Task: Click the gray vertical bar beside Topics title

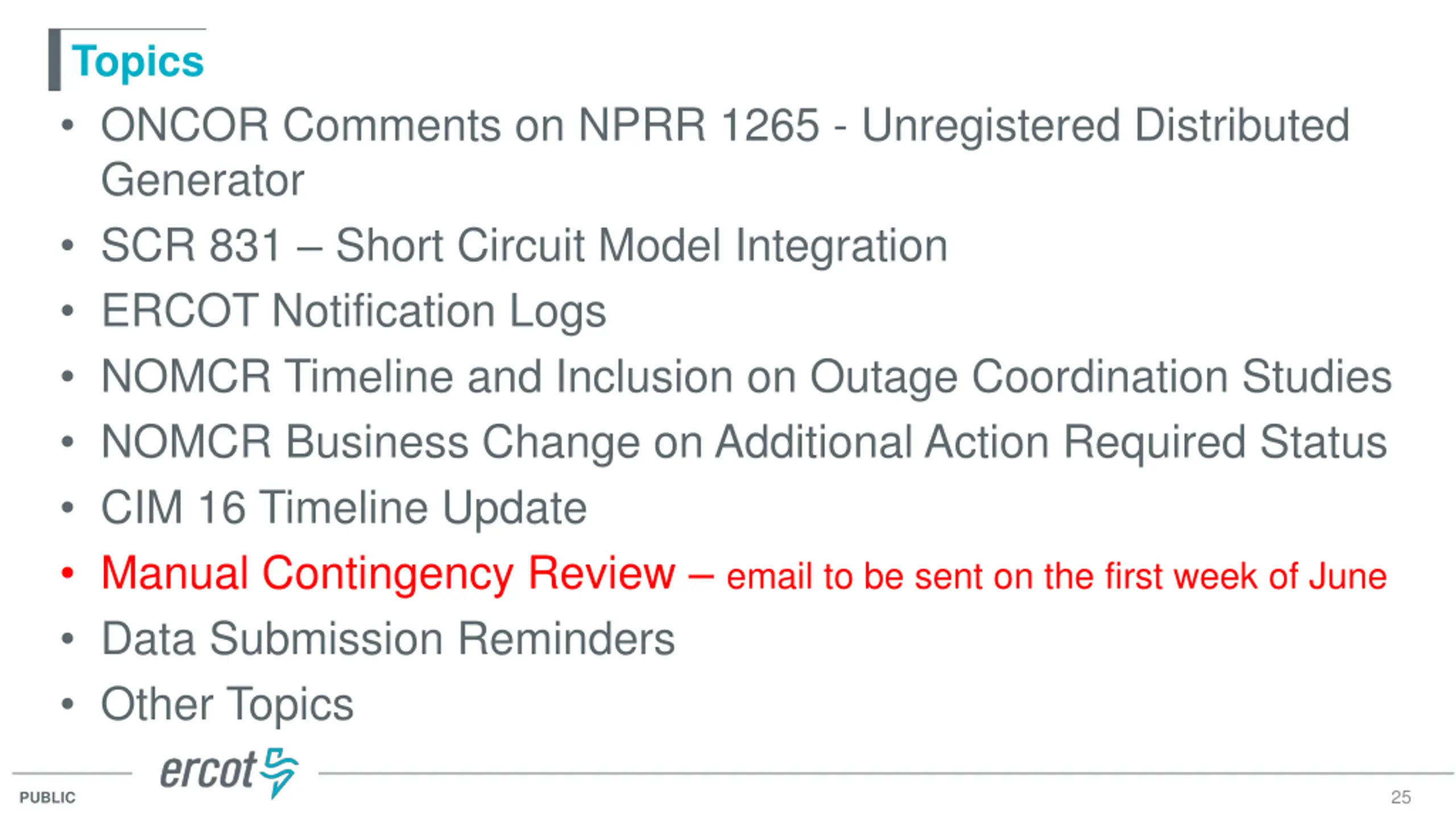Action: point(55,60)
